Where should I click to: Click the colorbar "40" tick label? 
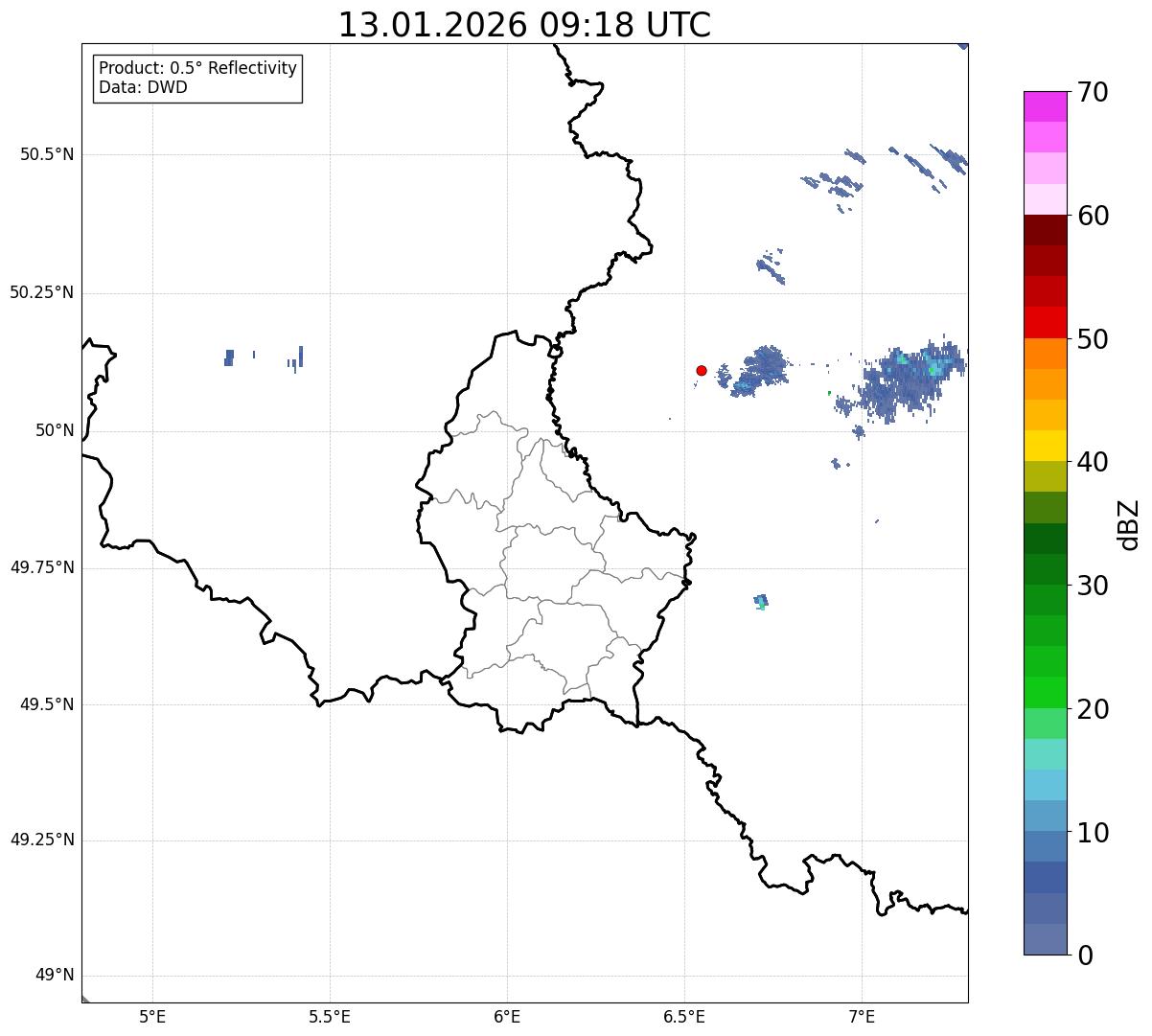coord(1093,462)
